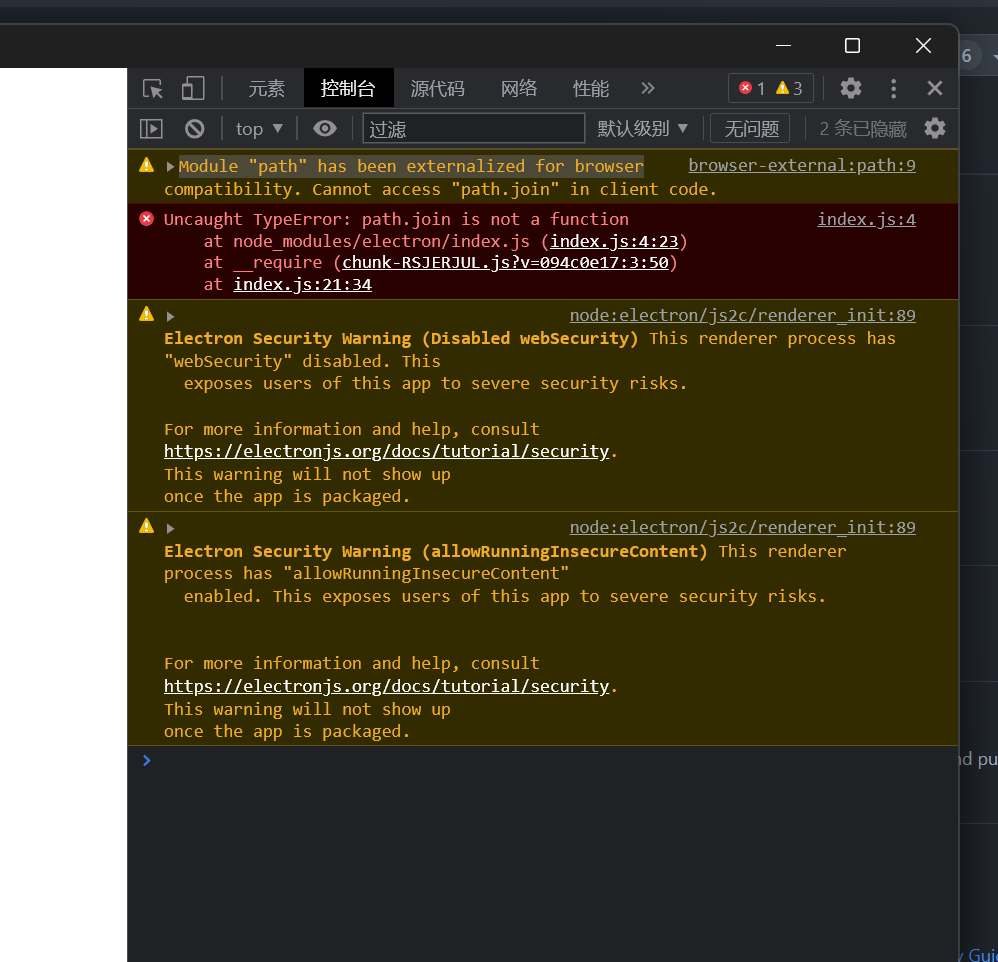998x962 pixels.
Task: Open DevTools settings gear
Action: 850,88
